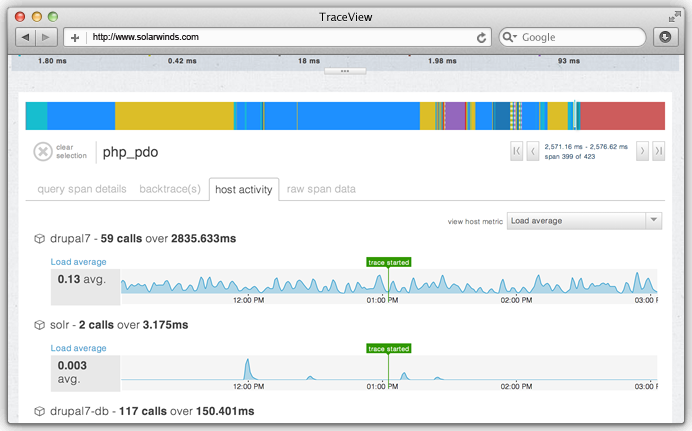This screenshot has height=431, width=692.
Task: Click the '0.13 avg.' value box
Action: (85, 287)
